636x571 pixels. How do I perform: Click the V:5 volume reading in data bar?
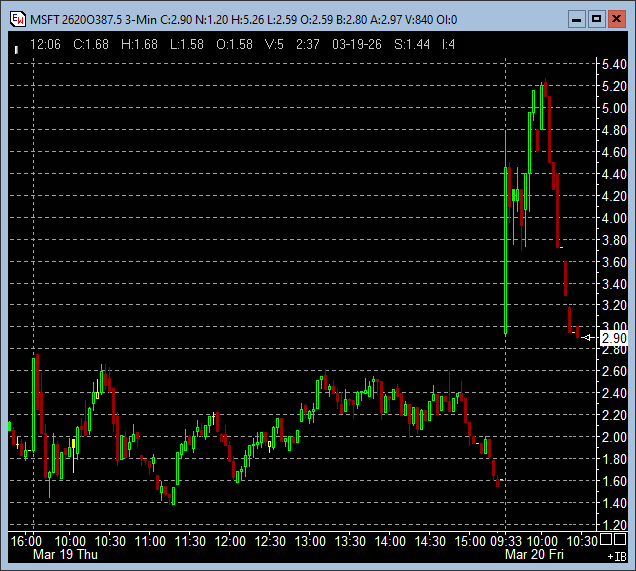tap(274, 44)
